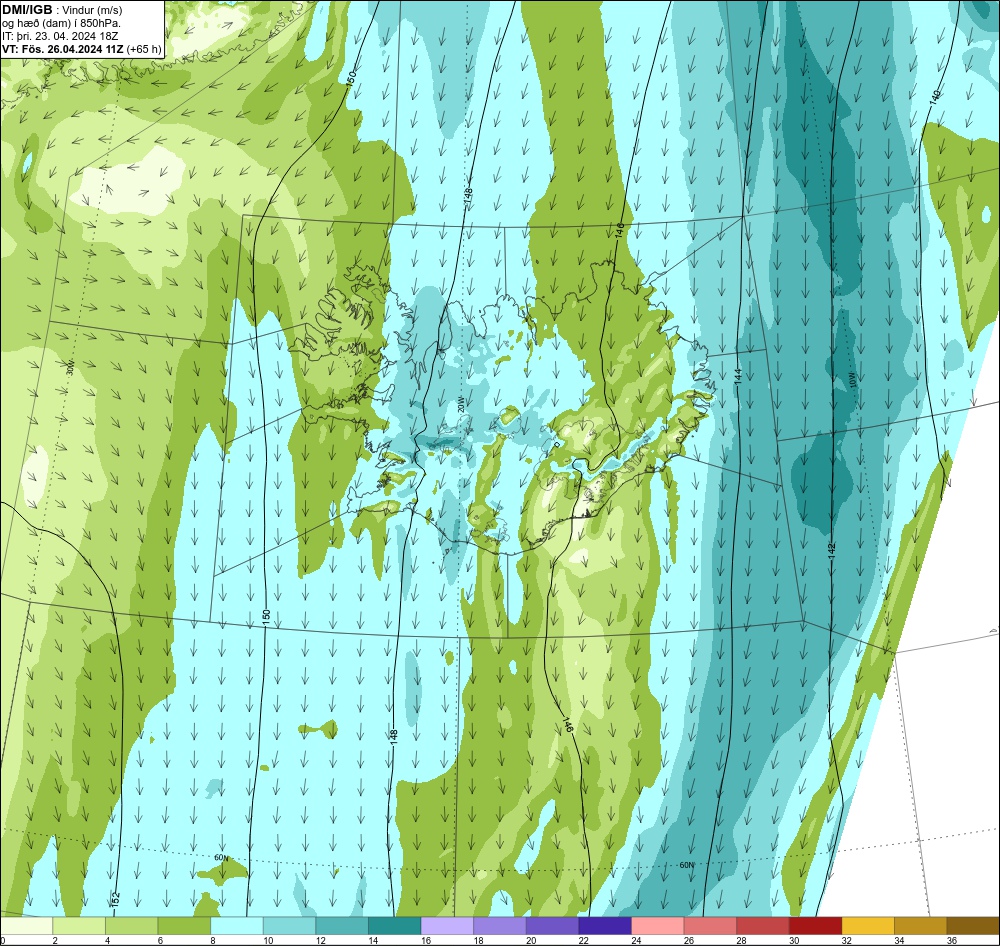Click the "10W" longitude label
The height and width of the screenshot is (946, 1000).
click(853, 381)
